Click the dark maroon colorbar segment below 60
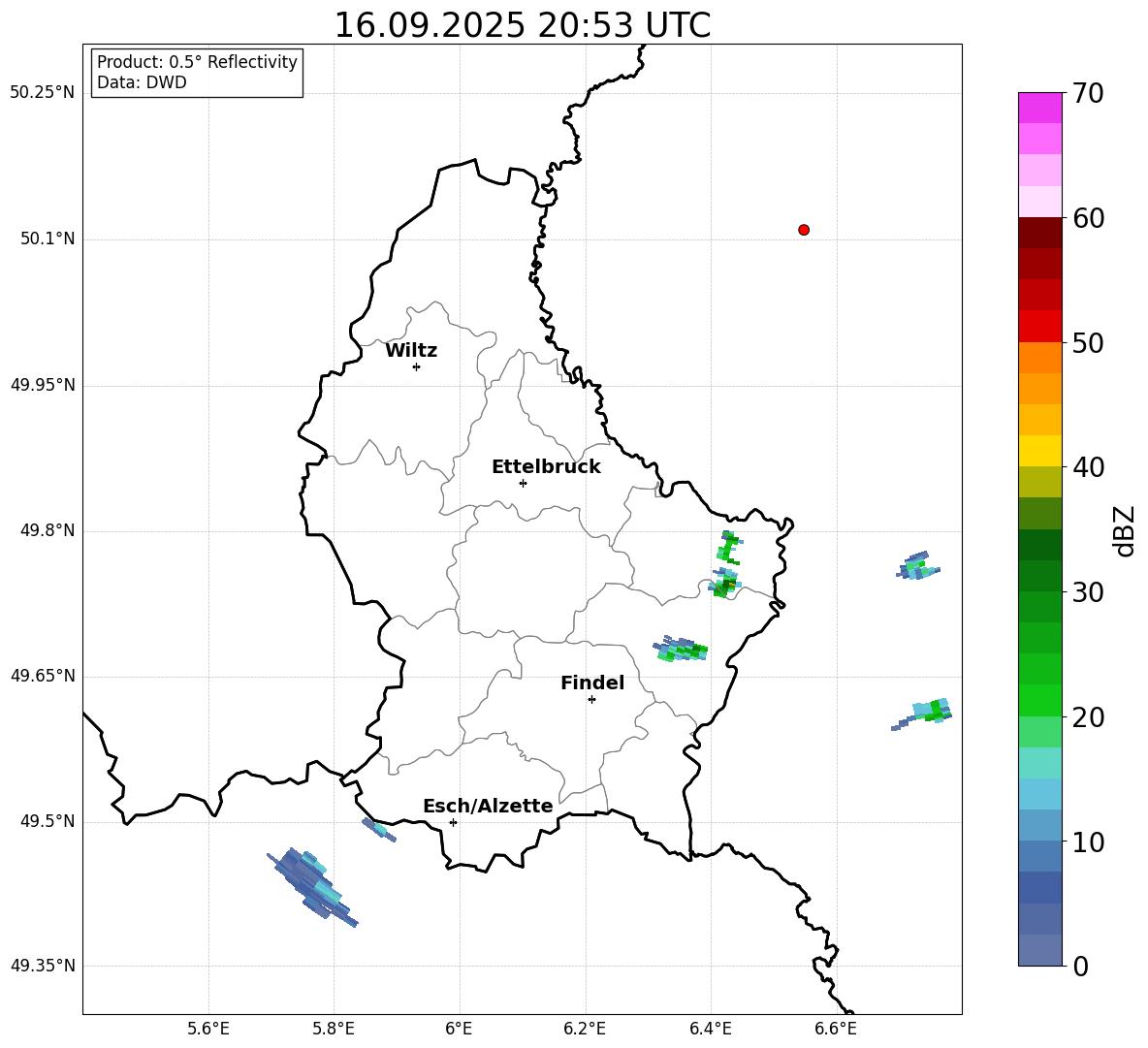The image size is (1148, 1048). pyautogui.click(x=1040, y=233)
